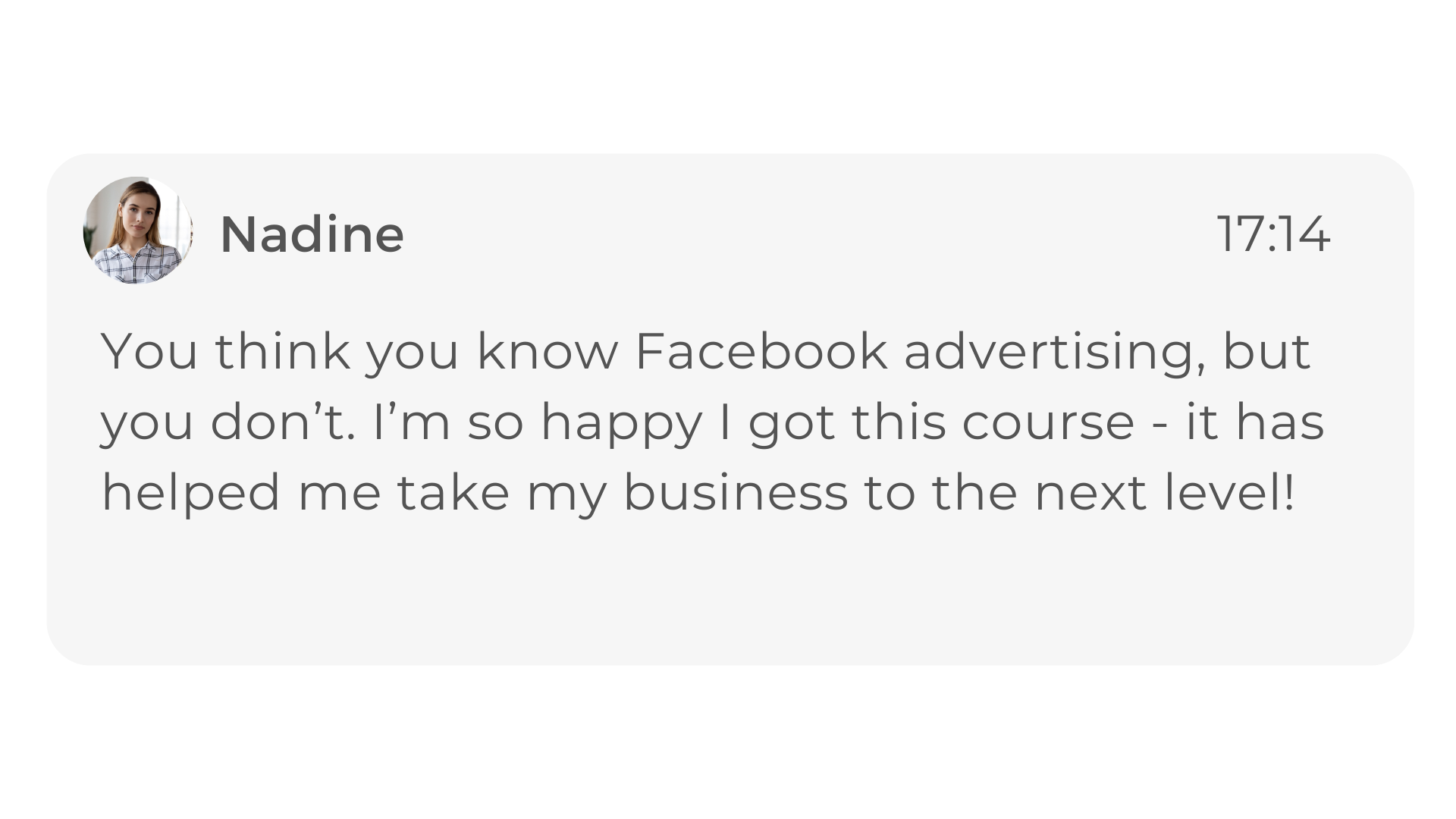The image size is (1456, 819).
Task: Click the word know before Facebook
Action: coord(547,351)
